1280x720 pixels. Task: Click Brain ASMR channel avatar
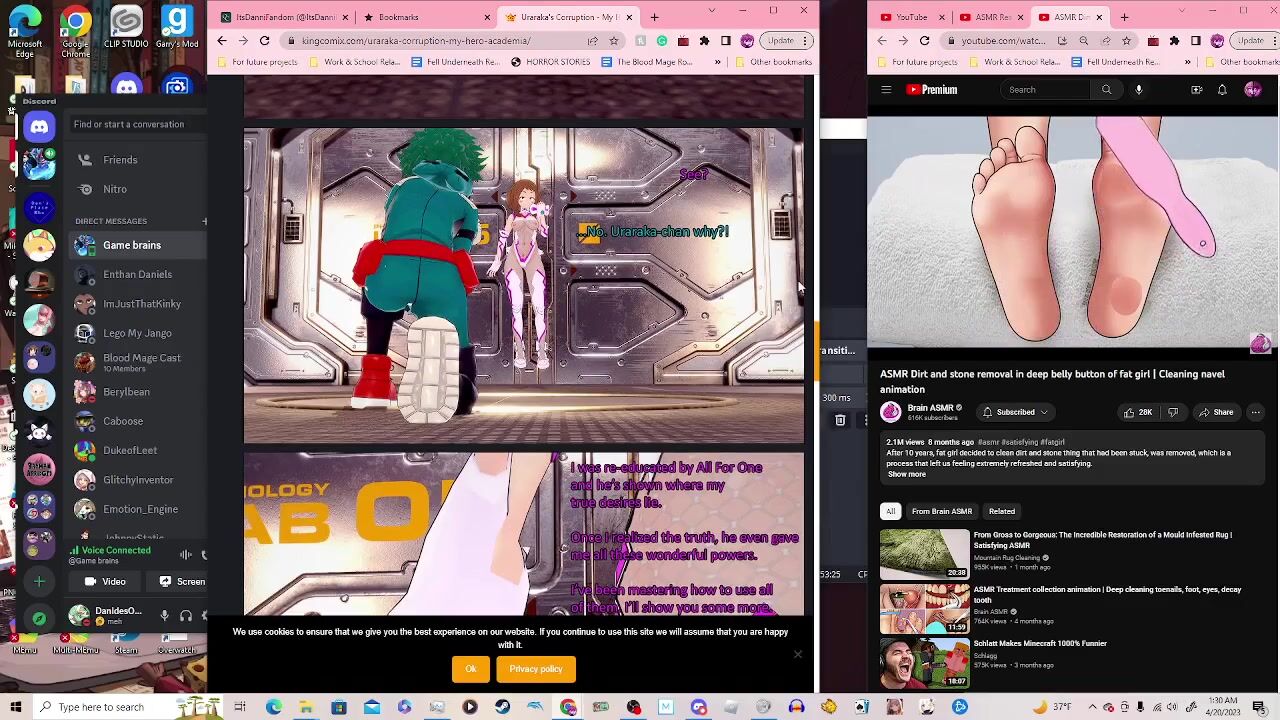(x=890, y=412)
